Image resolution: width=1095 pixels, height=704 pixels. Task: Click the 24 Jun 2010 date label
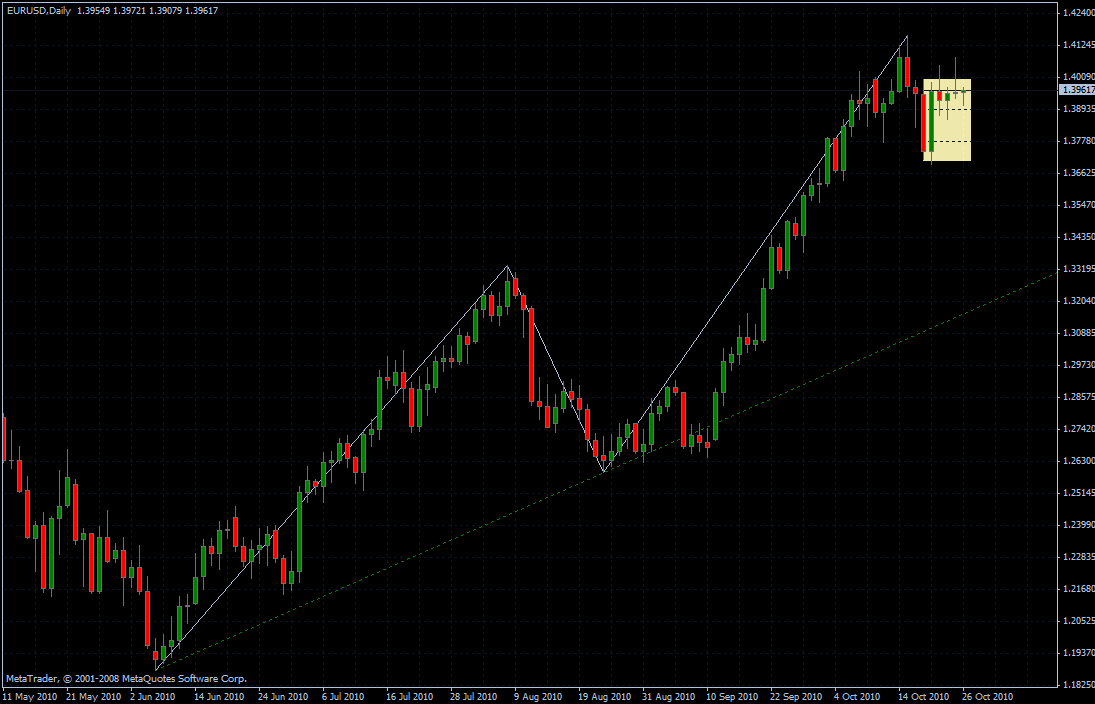[283, 697]
